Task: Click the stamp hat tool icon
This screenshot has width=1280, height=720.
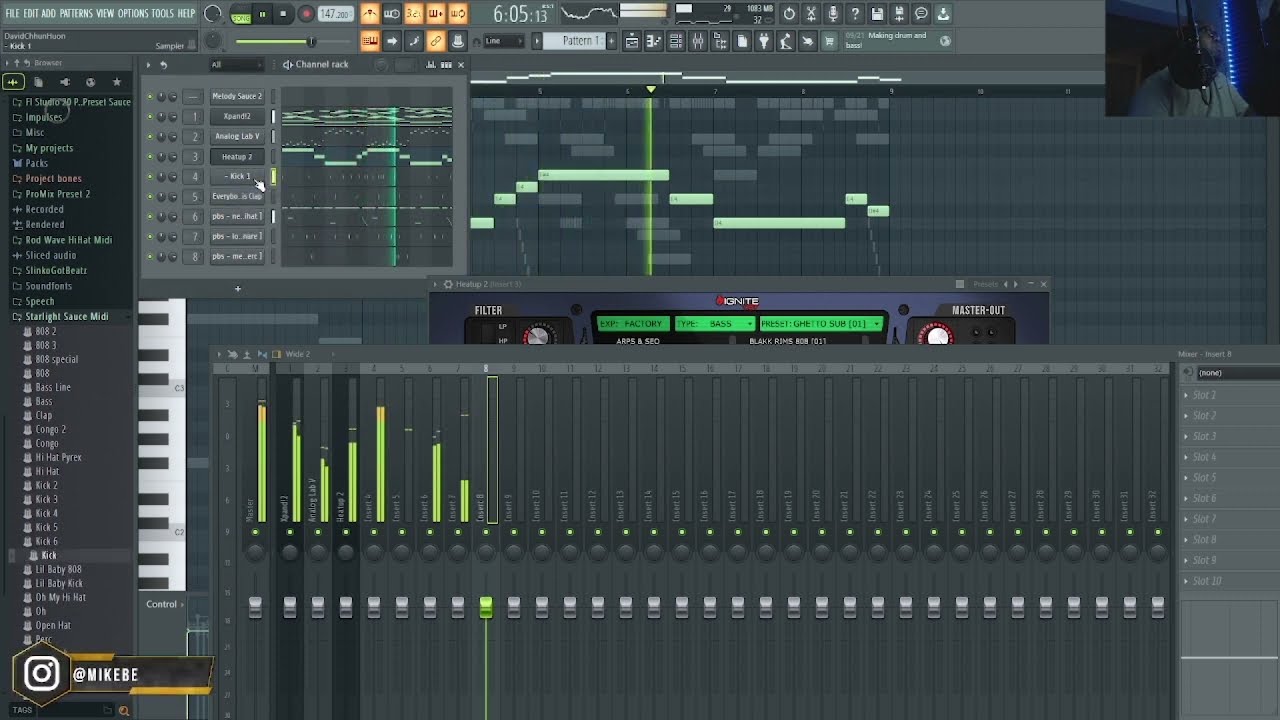Action: (457, 41)
